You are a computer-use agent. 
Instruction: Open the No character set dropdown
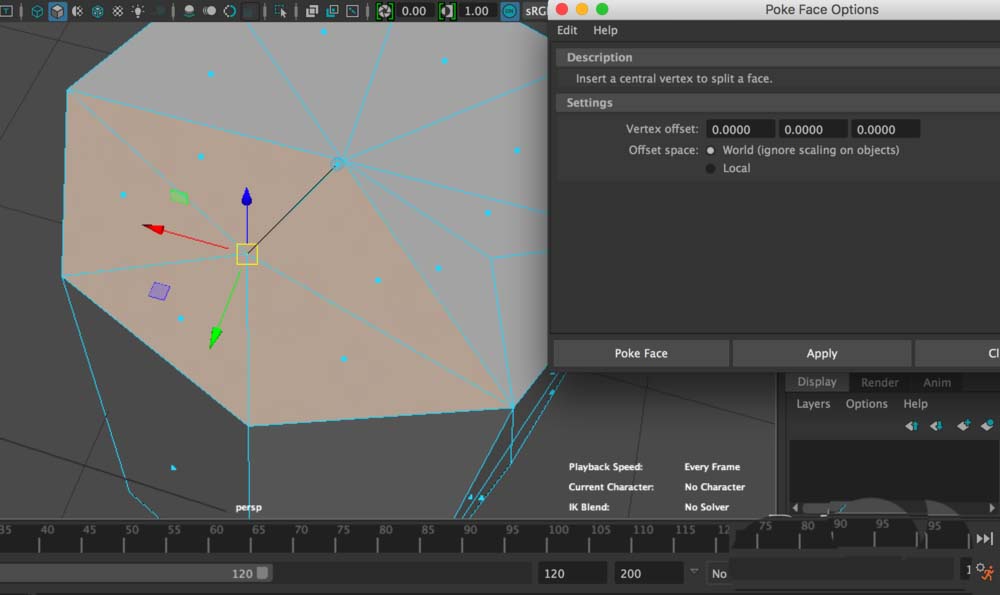coord(719,573)
